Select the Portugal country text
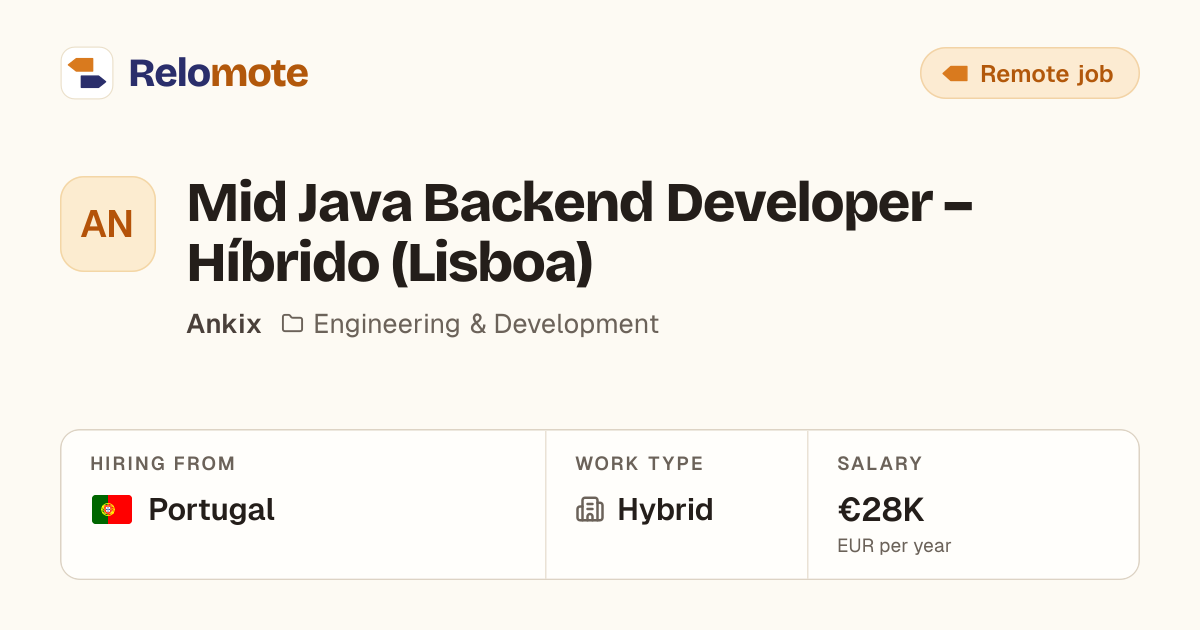This screenshot has width=1200, height=630. 211,510
